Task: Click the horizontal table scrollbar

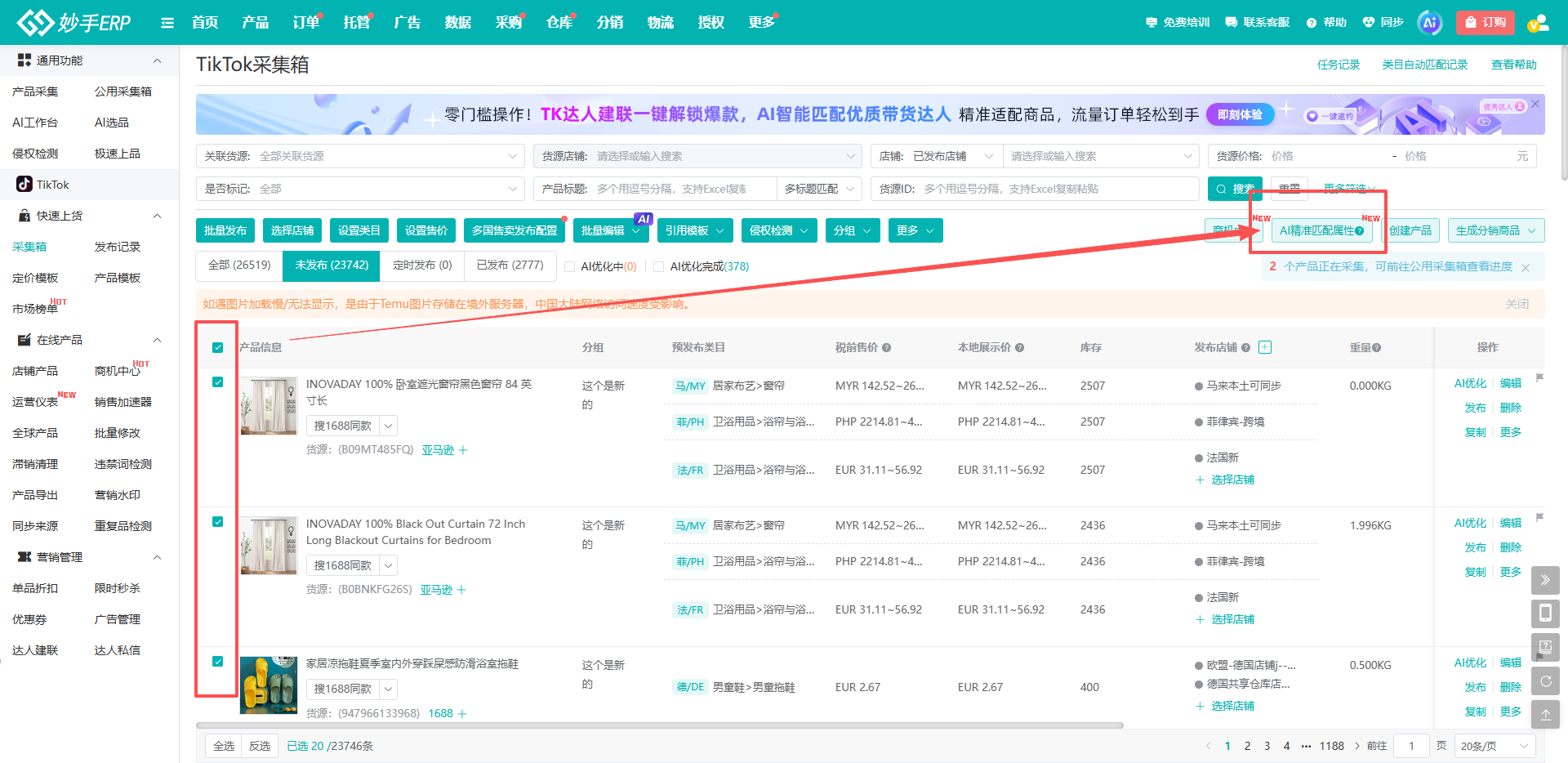Action: coord(660,725)
